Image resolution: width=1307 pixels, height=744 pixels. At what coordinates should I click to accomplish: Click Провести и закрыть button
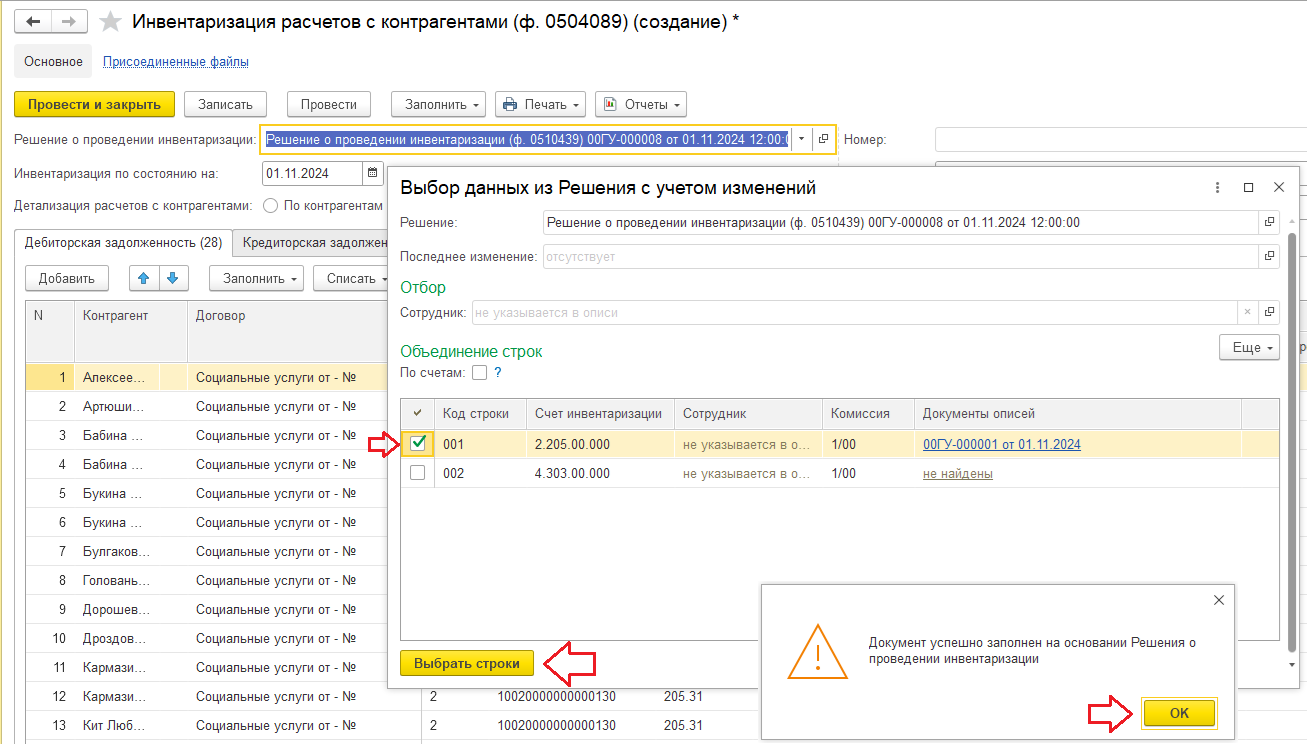[x=95, y=104]
